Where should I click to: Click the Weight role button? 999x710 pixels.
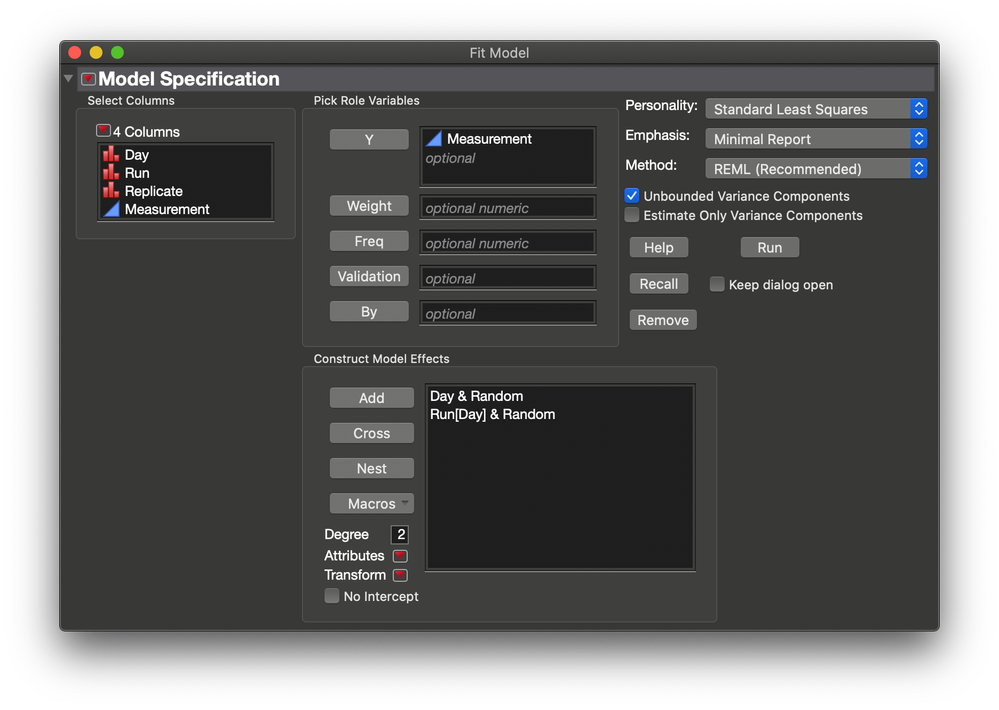pos(369,206)
